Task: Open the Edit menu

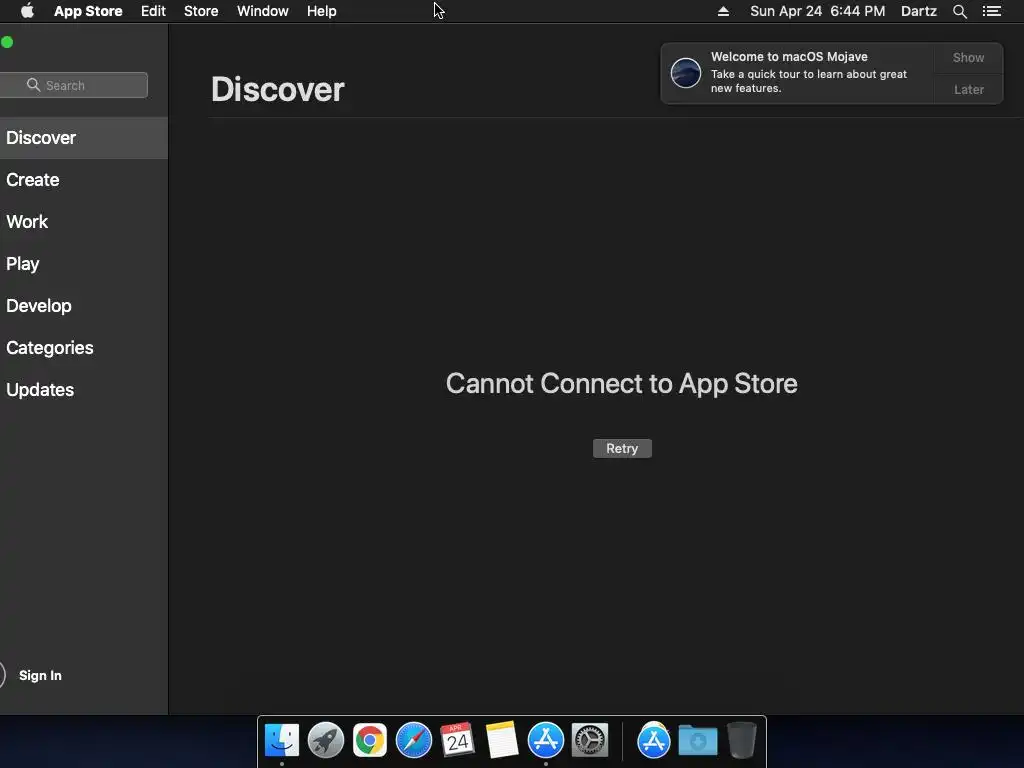Action: [153, 11]
